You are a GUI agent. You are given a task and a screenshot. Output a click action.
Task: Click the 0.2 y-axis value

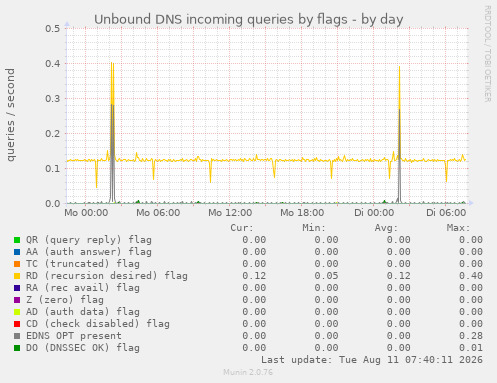pos(53,134)
